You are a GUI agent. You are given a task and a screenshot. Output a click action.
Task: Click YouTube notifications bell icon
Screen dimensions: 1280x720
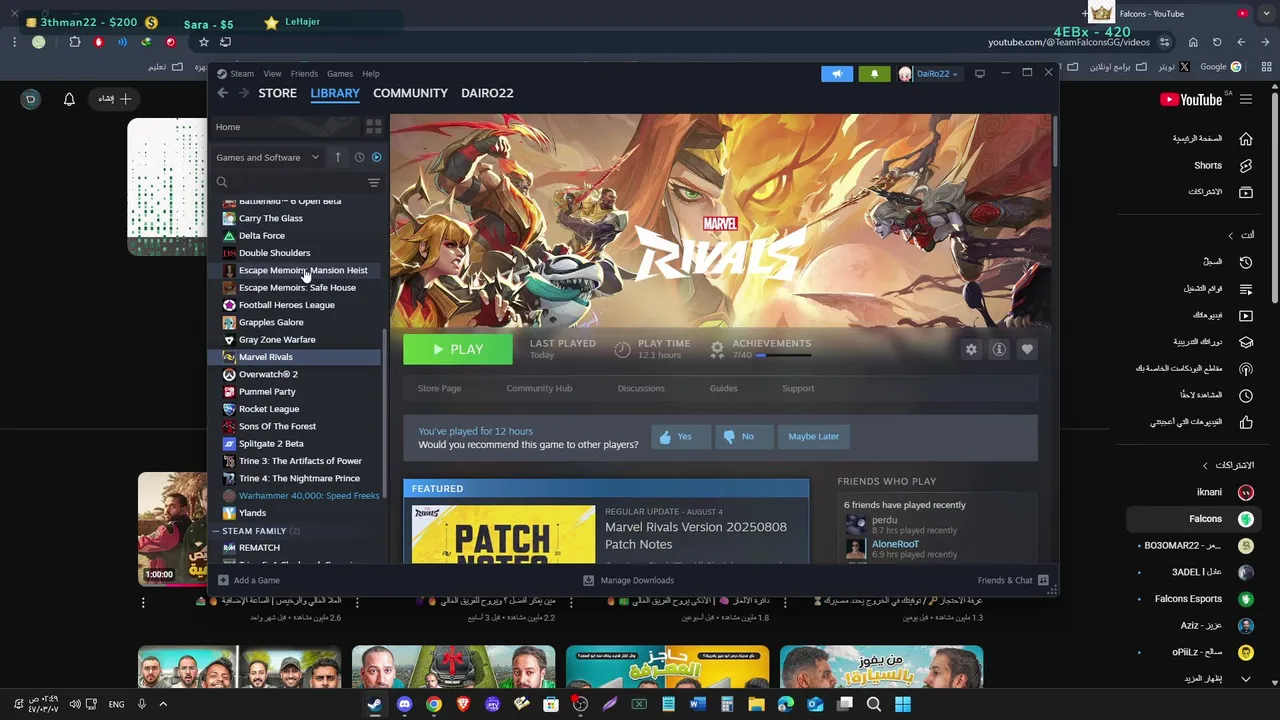point(69,99)
